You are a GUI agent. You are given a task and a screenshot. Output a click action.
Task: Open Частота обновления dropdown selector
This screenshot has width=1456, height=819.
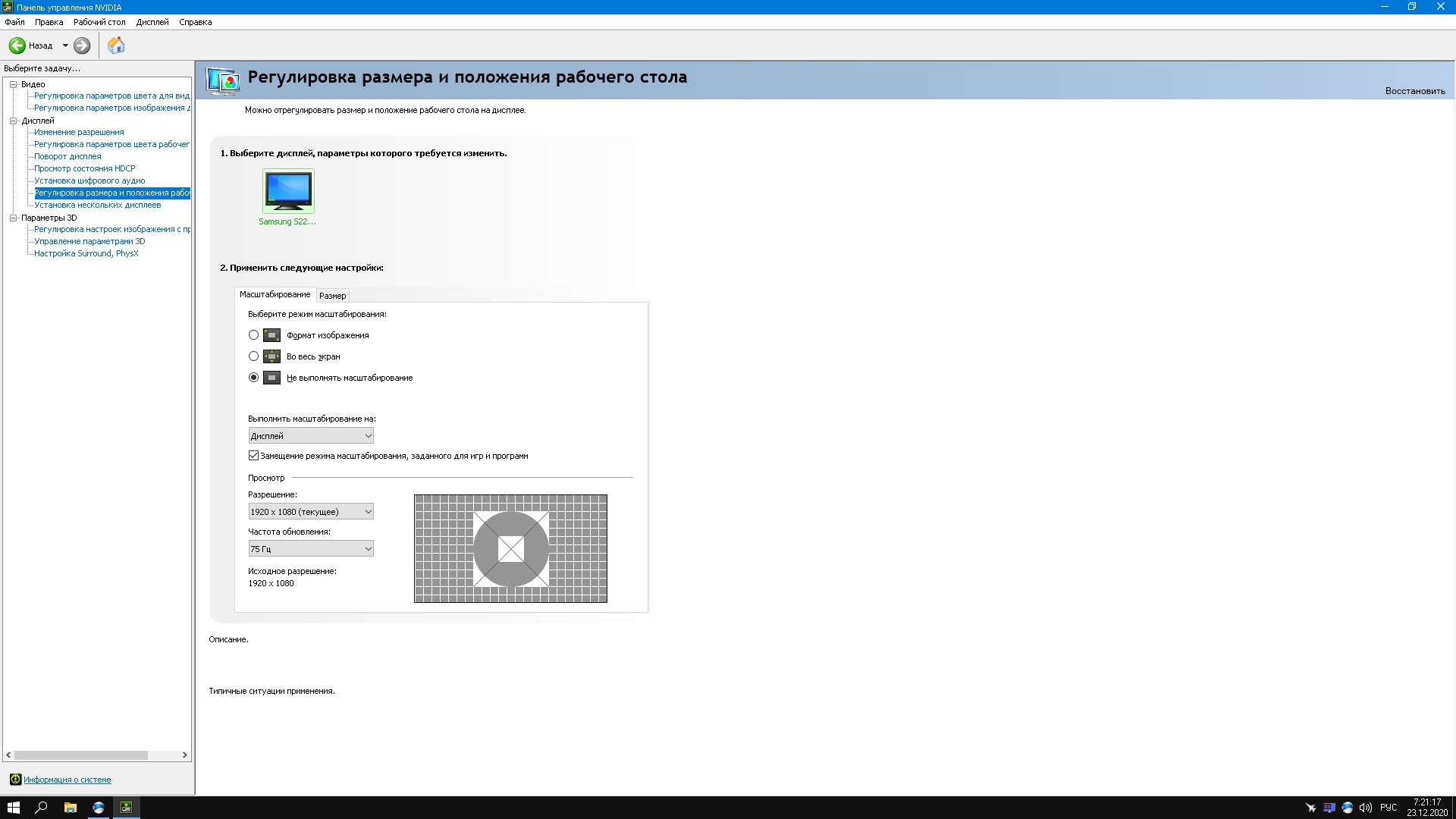[x=310, y=548]
